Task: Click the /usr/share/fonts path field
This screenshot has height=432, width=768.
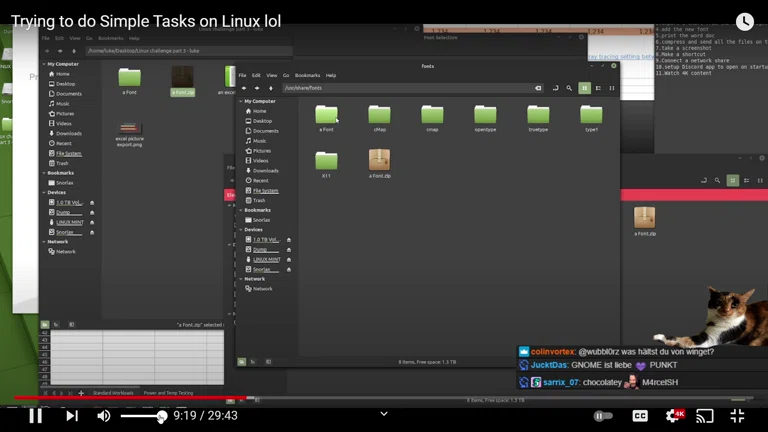Action: click(400, 88)
